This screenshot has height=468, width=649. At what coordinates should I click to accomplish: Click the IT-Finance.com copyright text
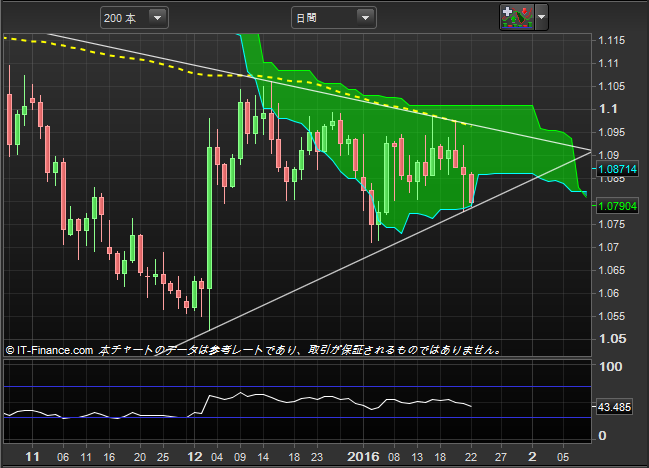pos(49,350)
